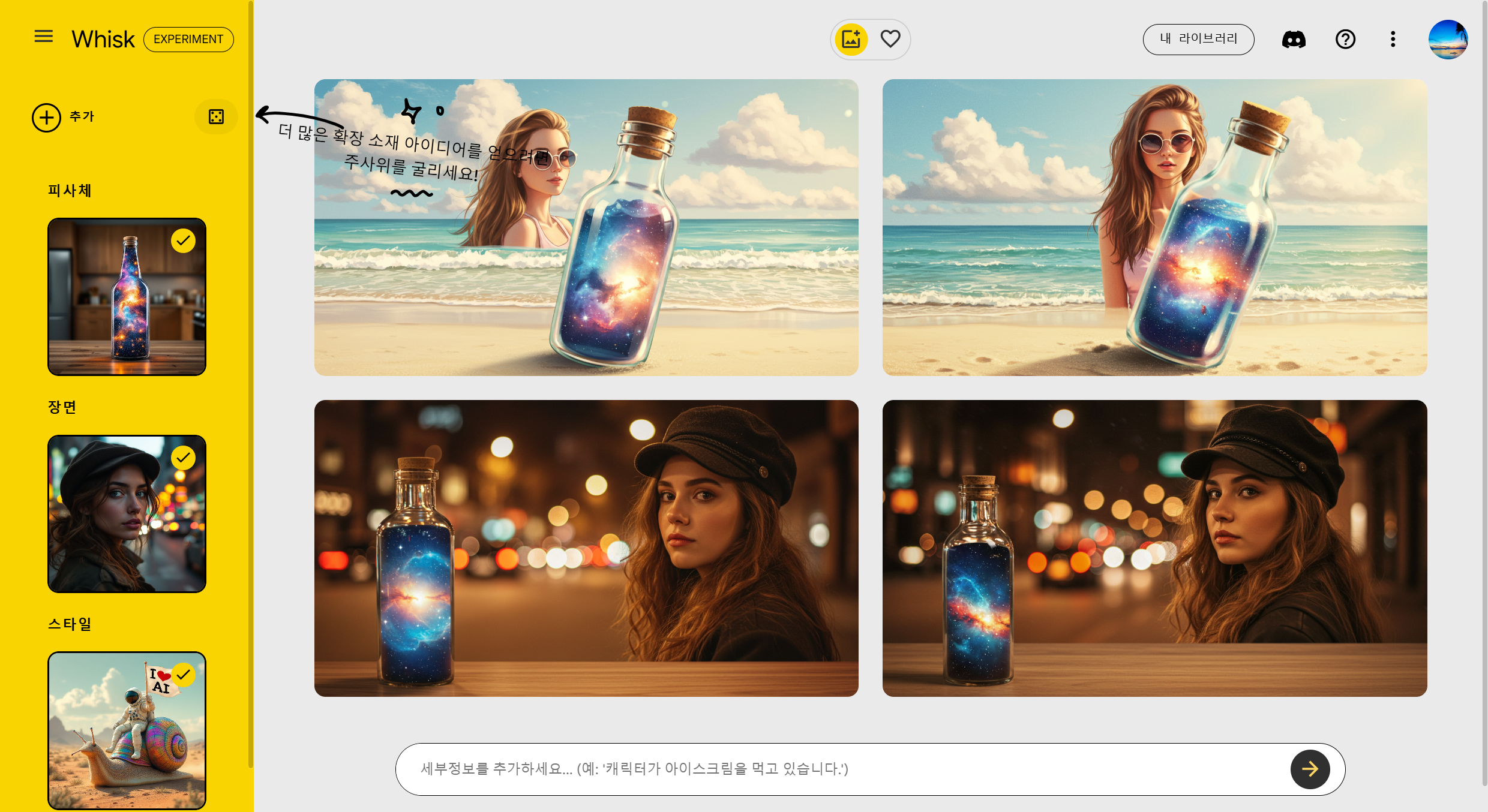Open the beach bottle image with side-facing woman

tap(586, 228)
